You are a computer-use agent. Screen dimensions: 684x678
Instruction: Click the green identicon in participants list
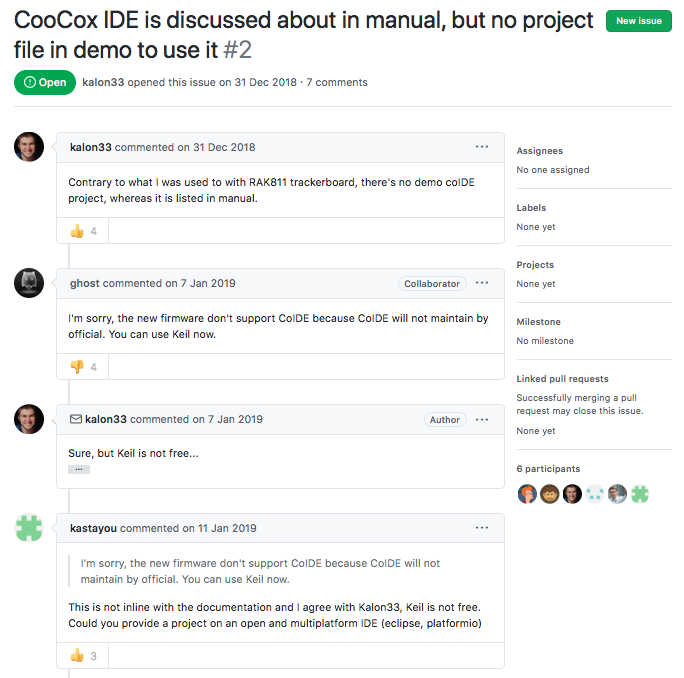point(640,493)
